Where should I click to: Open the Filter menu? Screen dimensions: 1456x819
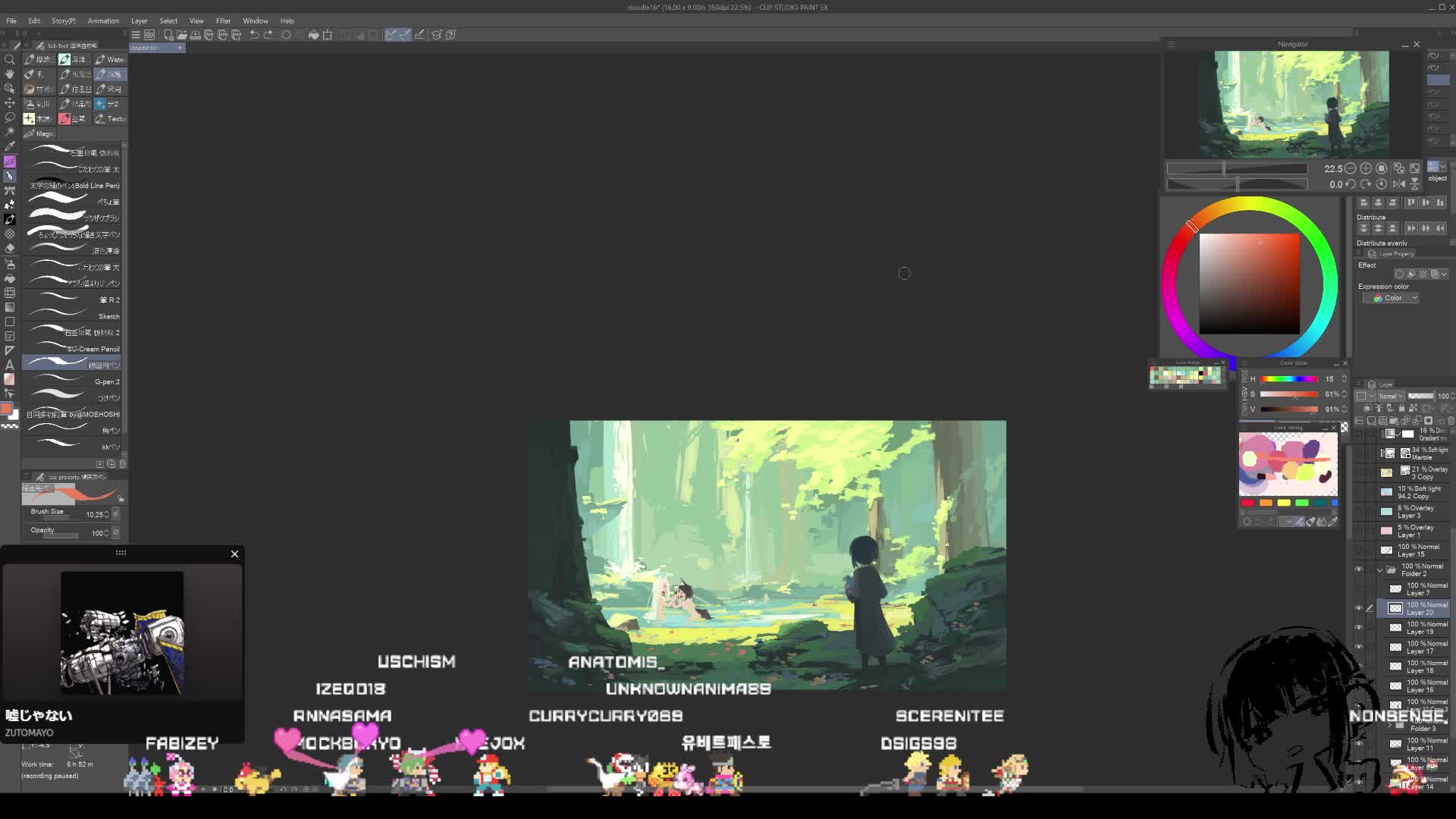223,21
